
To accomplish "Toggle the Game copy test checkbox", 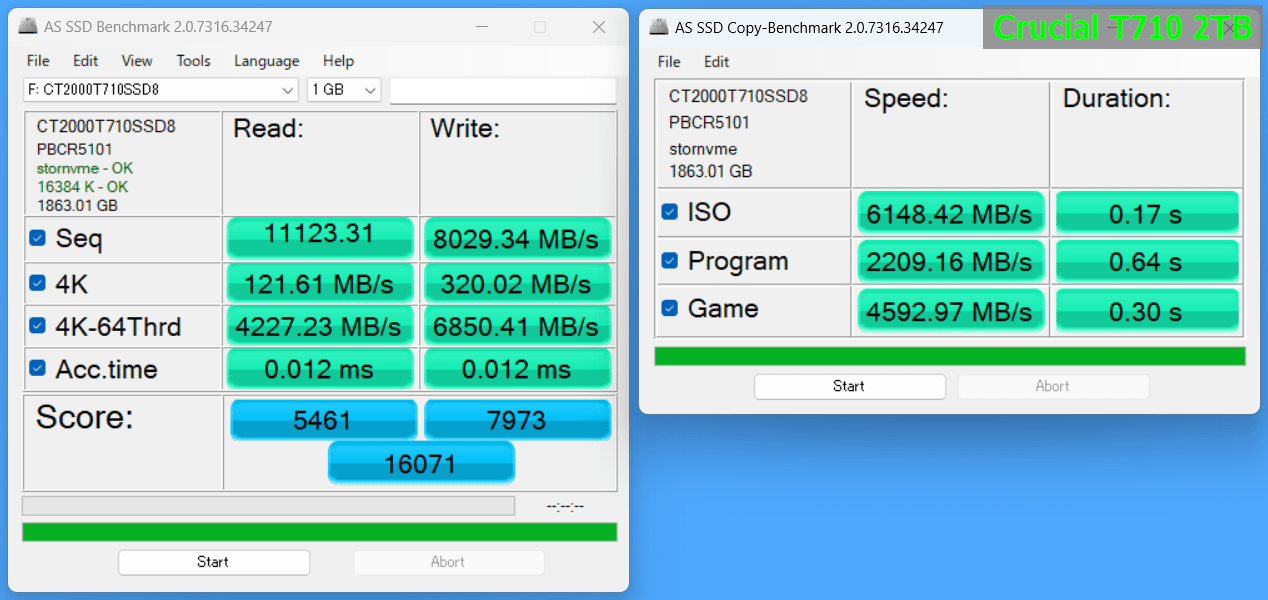I will point(670,308).
